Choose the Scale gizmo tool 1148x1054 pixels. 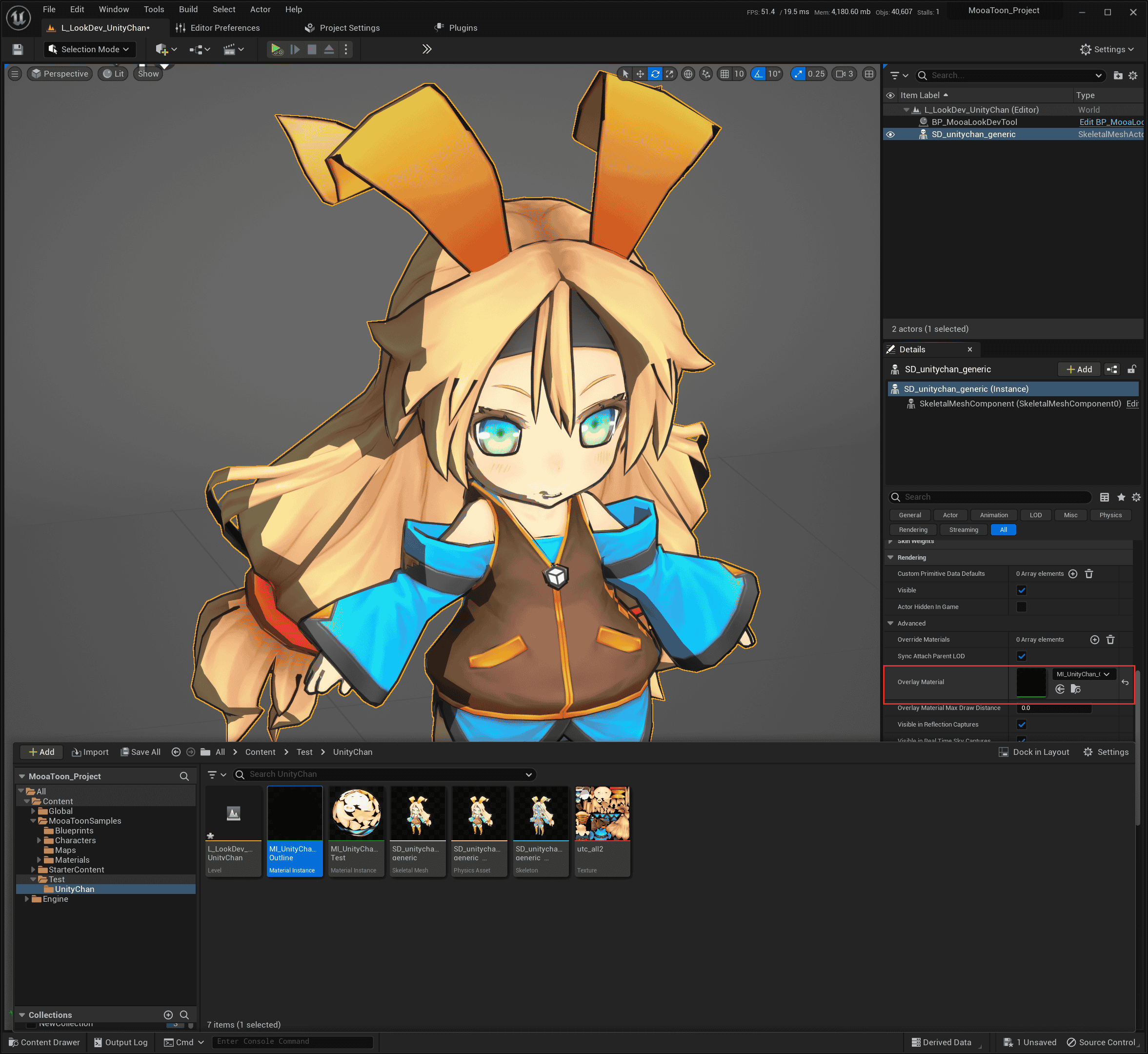[669, 74]
